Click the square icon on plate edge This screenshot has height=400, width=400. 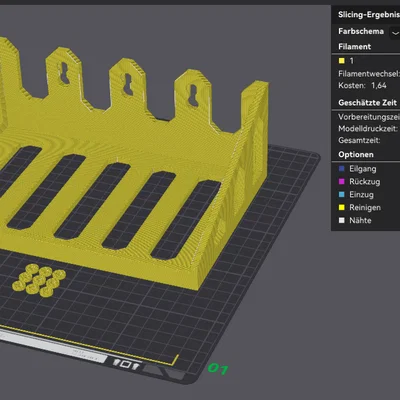(x=126, y=364)
